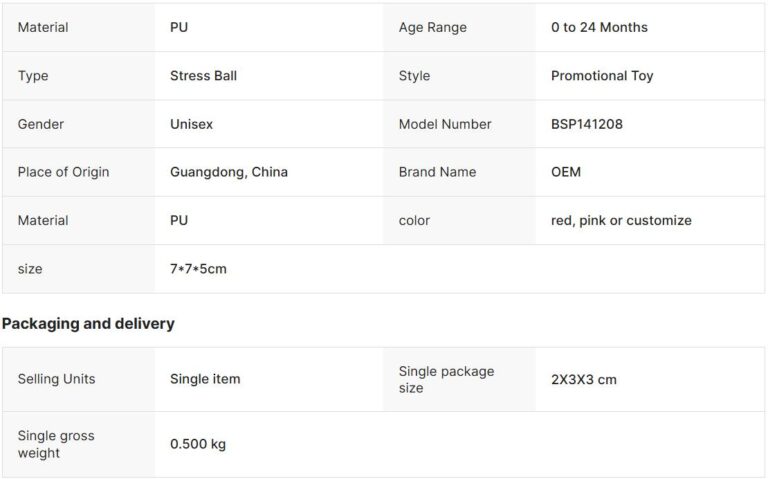The image size is (768, 479).
Task: Click the Stress Ball type value
Action: click(x=203, y=76)
